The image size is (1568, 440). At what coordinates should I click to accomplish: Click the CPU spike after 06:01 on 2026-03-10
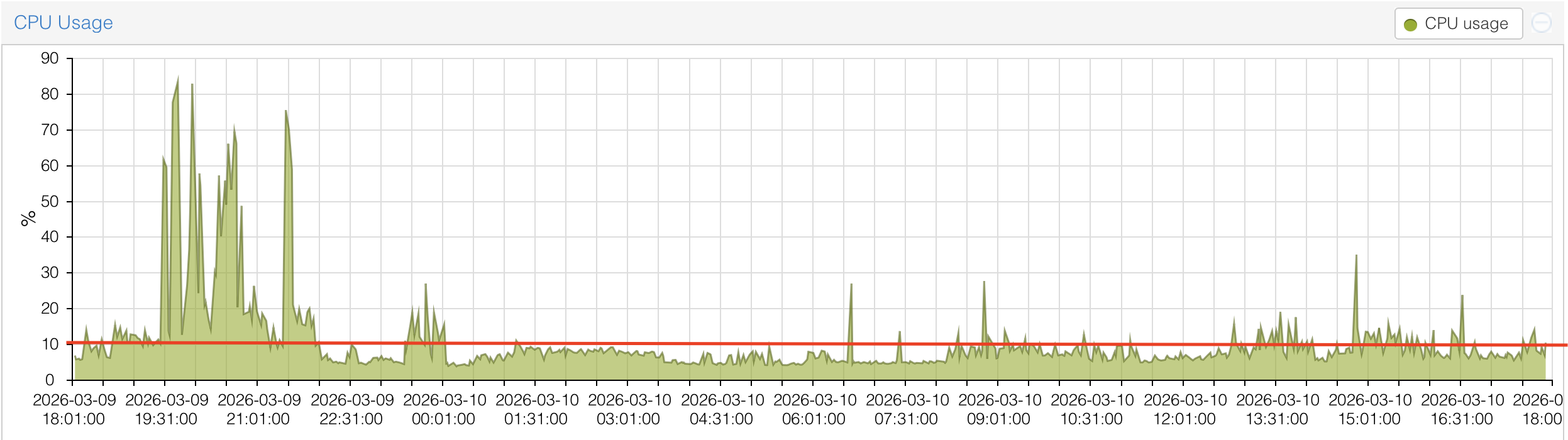point(851,285)
